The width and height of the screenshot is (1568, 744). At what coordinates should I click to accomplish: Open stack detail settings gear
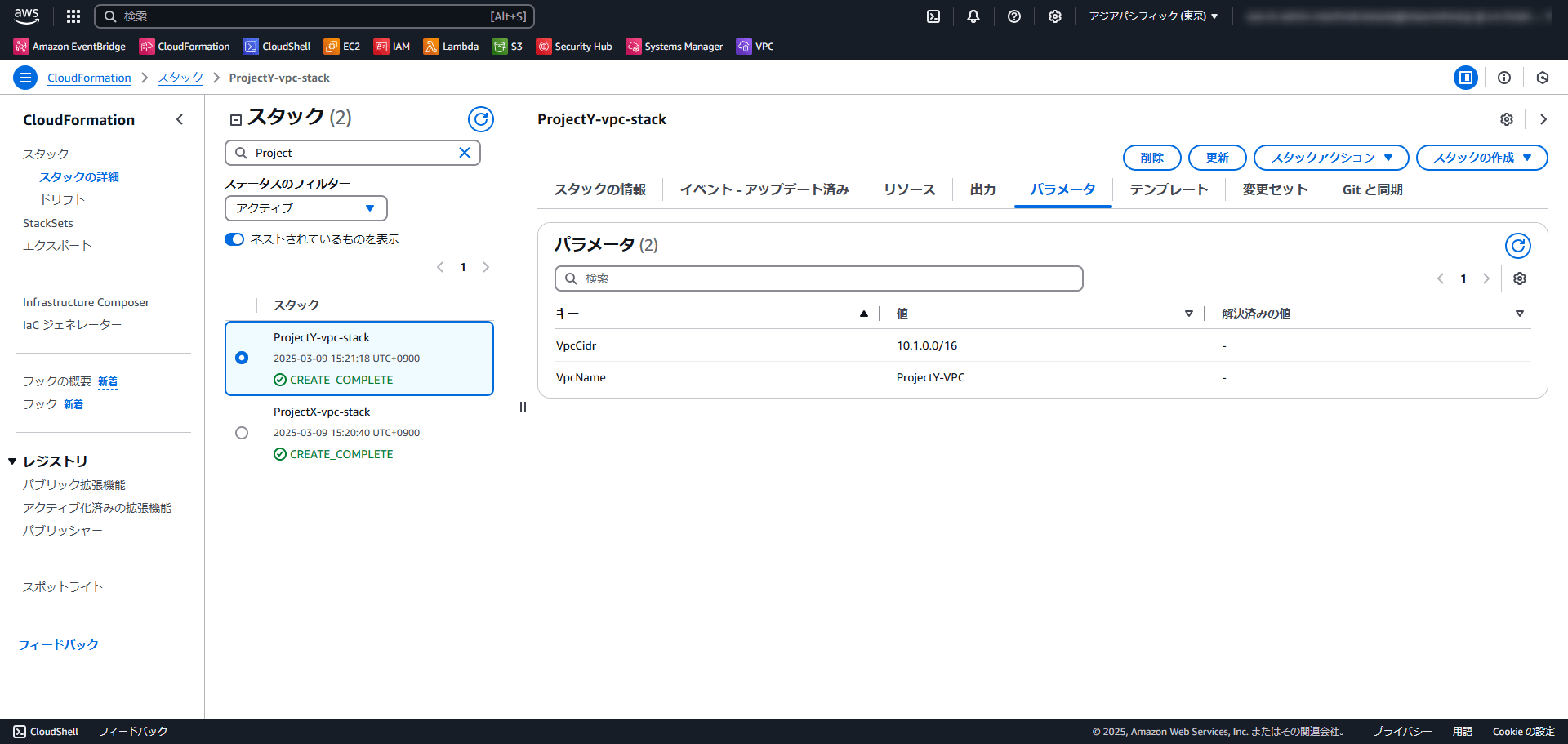1507,119
